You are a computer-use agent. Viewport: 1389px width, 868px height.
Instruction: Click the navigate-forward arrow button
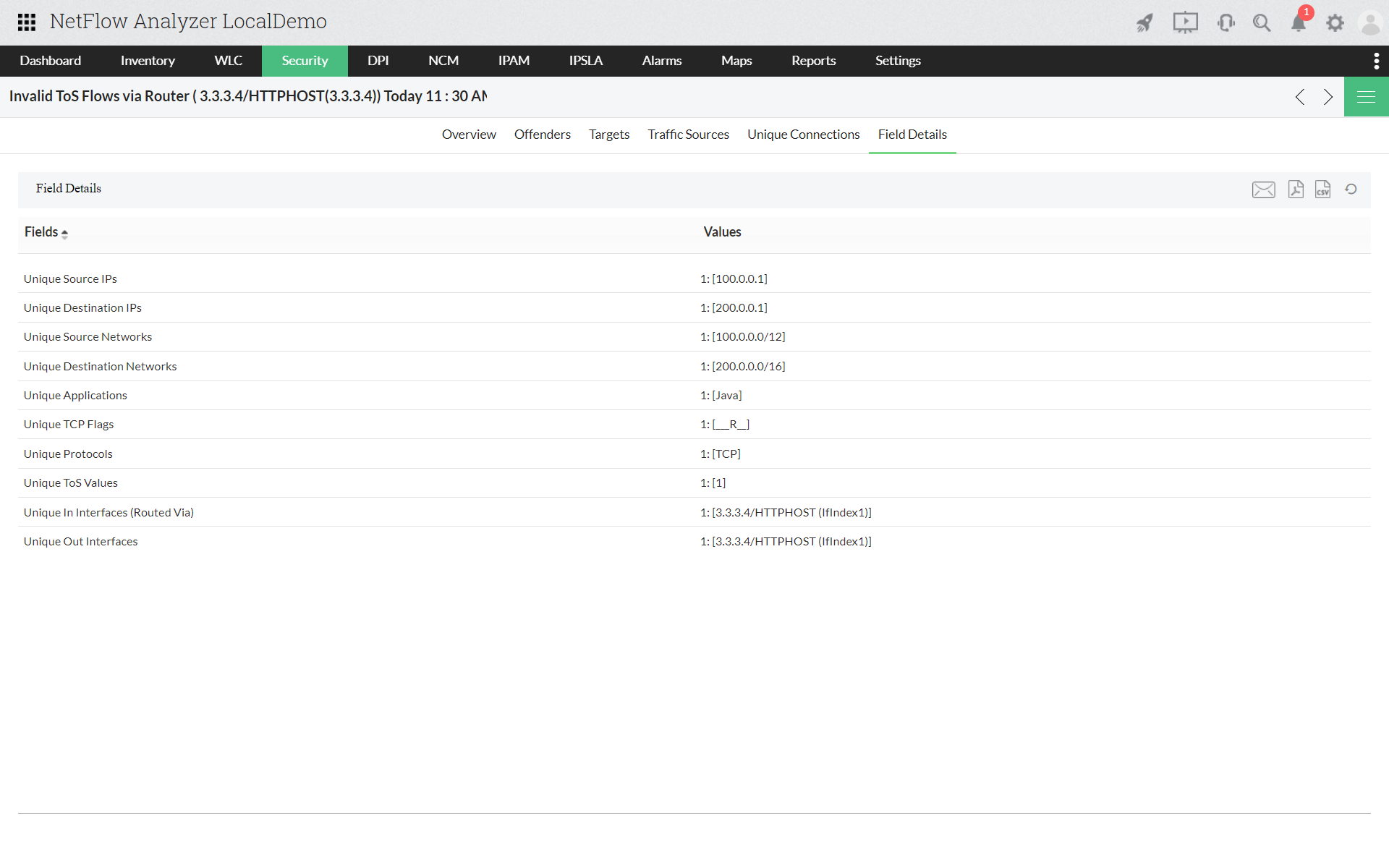(x=1328, y=96)
